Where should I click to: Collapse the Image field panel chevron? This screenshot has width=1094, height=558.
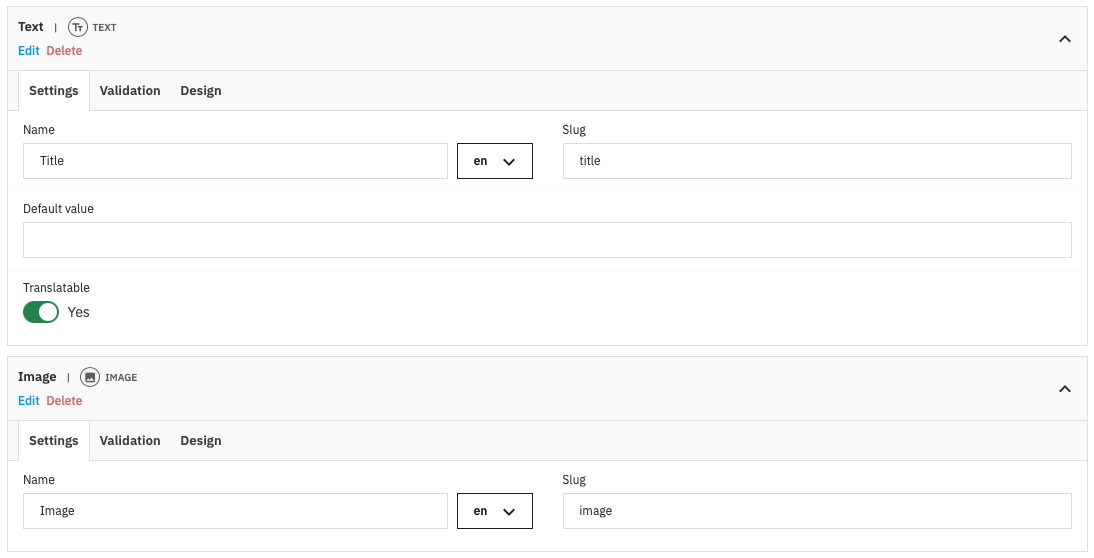1065,389
